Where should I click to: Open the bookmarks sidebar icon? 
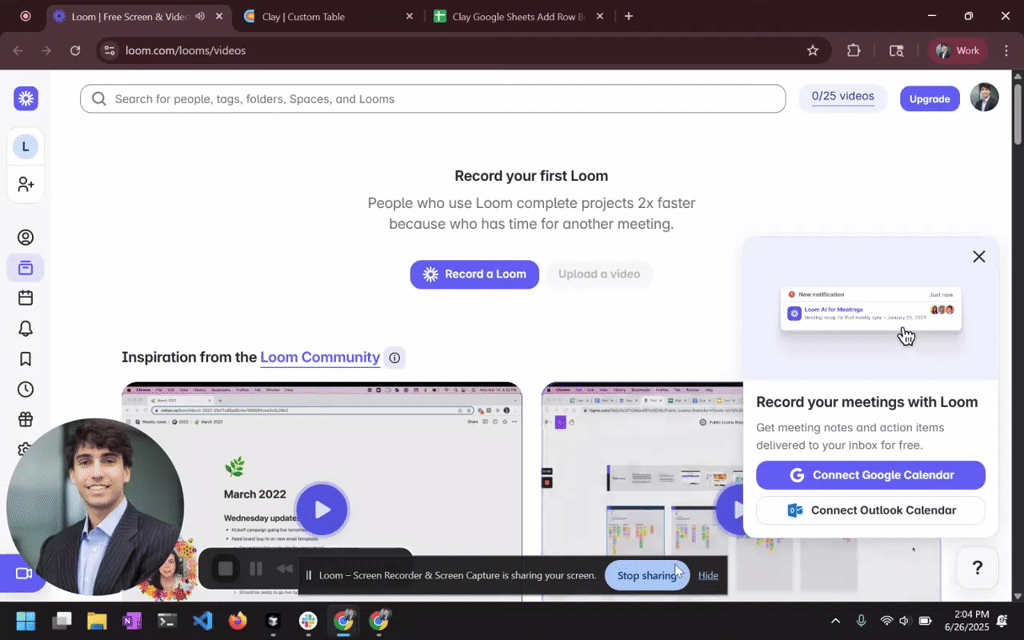26,359
